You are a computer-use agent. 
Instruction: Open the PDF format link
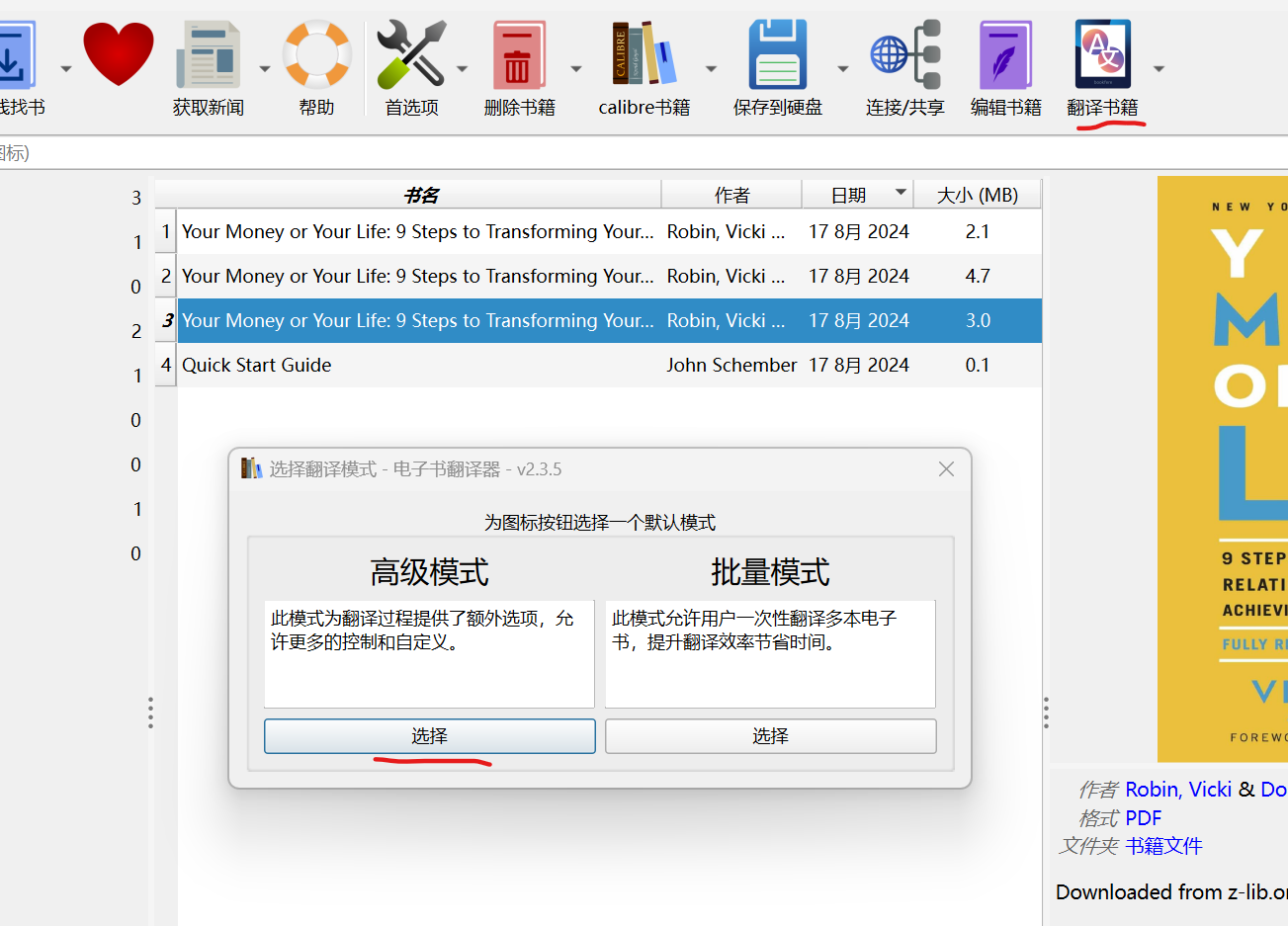point(1144,818)
